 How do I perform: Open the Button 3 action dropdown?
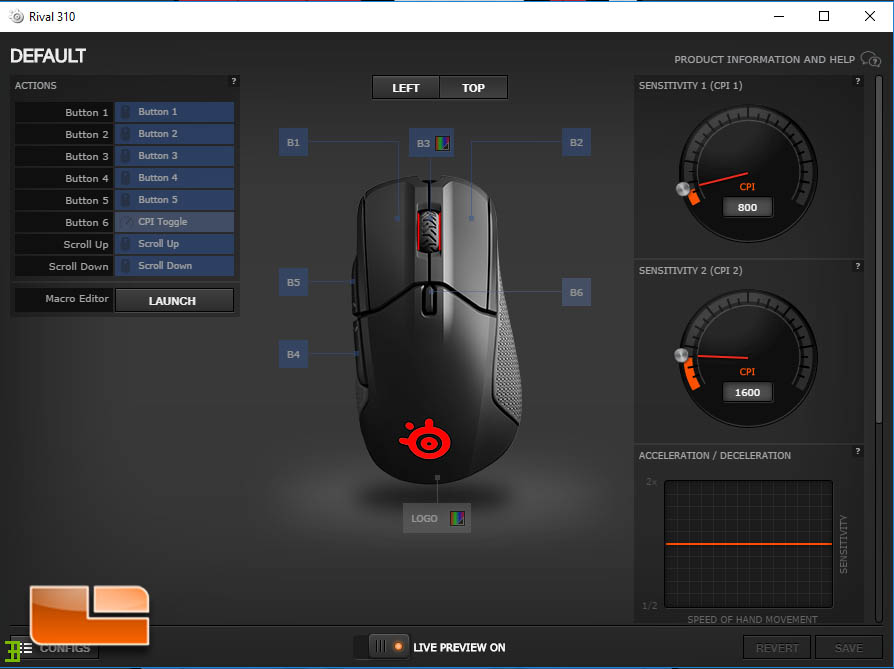[x=174, y=156]
